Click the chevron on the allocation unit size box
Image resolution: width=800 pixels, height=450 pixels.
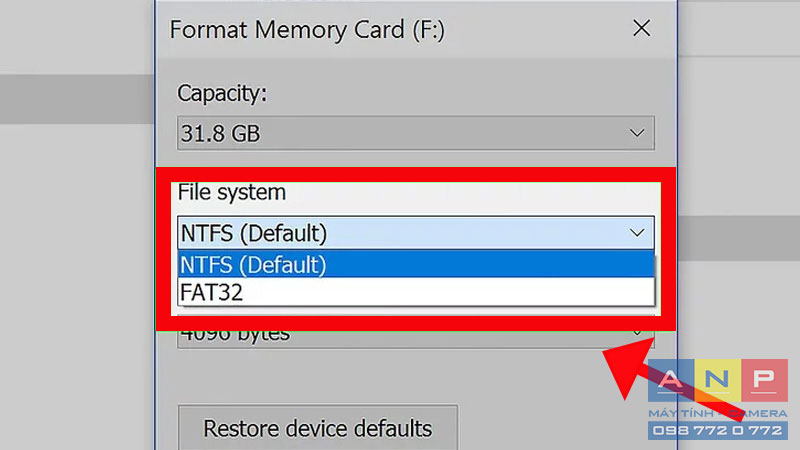pos(637,333)
